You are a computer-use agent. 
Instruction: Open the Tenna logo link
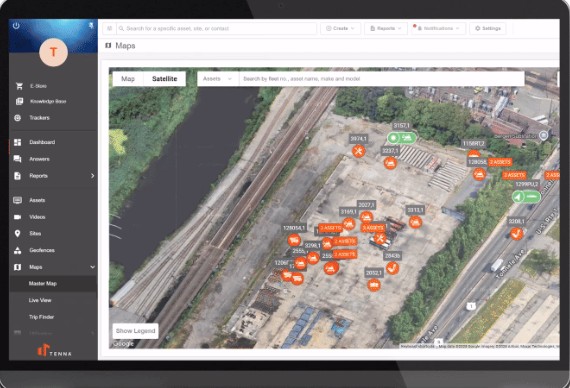click(54, 351)
